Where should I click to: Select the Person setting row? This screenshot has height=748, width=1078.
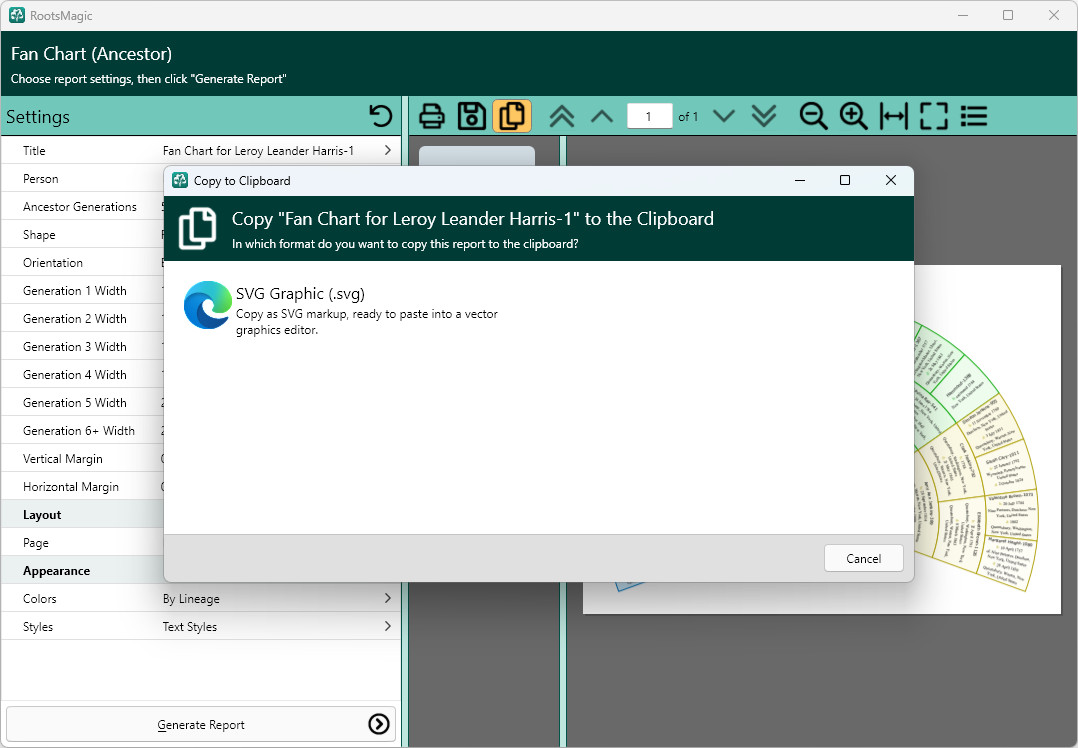click(82, 178)
